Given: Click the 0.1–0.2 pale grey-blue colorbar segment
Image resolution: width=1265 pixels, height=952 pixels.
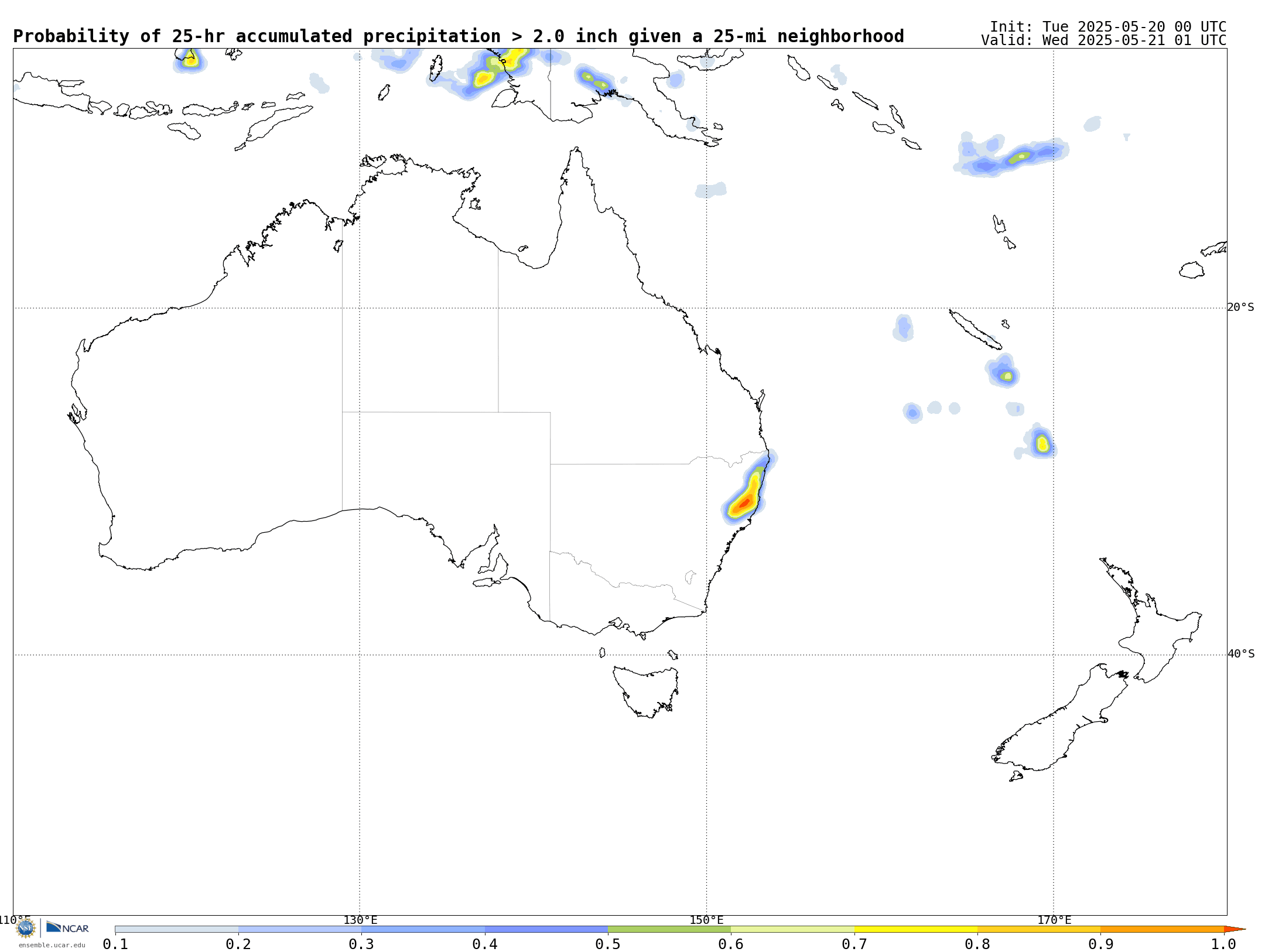Looking at the screenshot, I should pyautogui.click(x=177, y=929).
